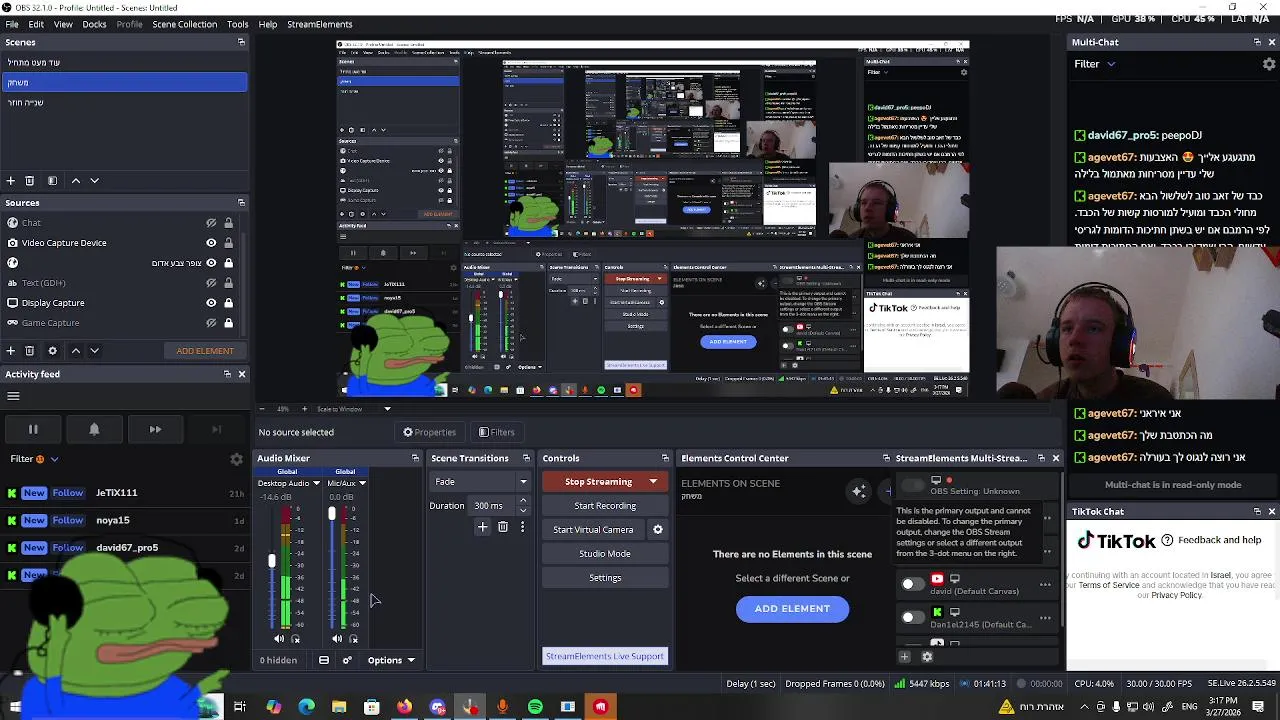
Task: Open the View menu
Action: [63, 24]
